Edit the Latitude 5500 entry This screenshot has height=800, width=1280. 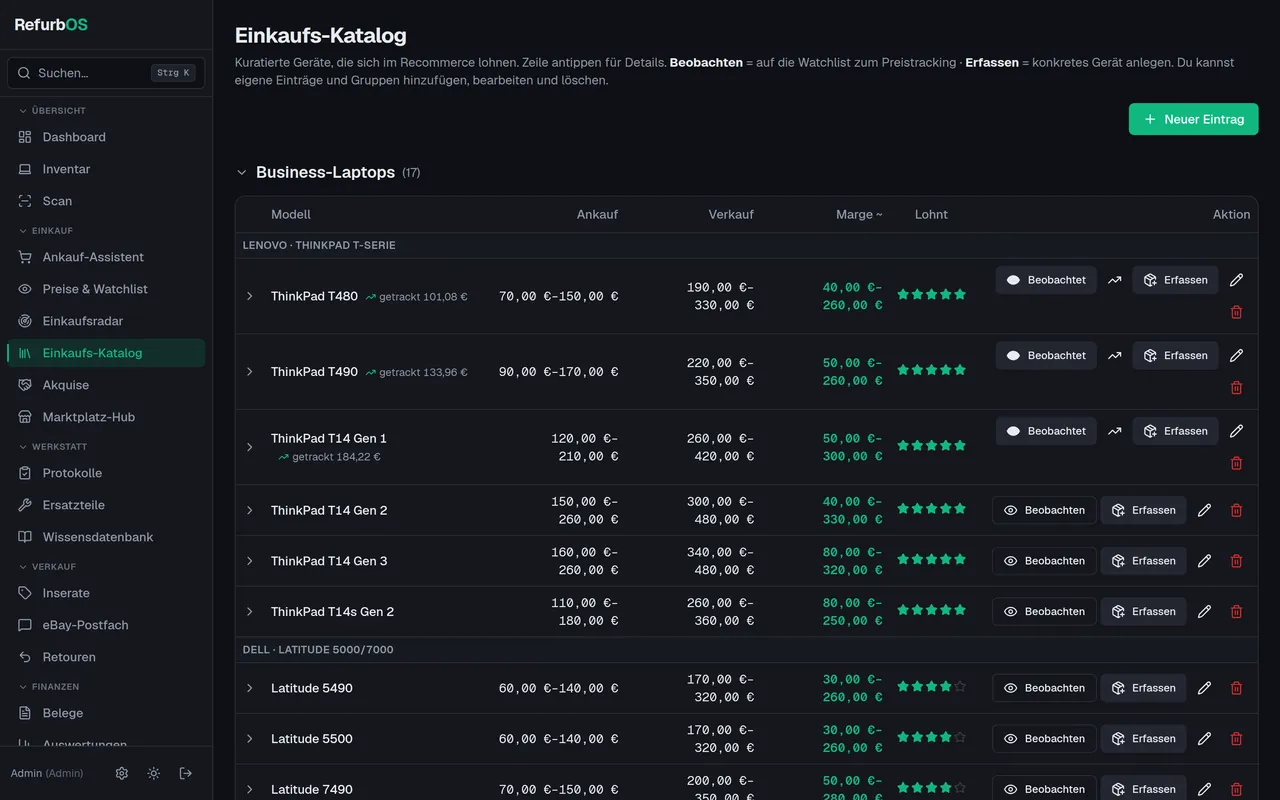(1204, 739)
